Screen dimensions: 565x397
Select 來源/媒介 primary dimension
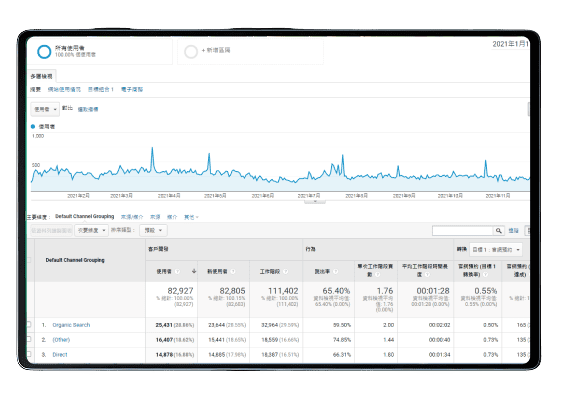point(132,217)
